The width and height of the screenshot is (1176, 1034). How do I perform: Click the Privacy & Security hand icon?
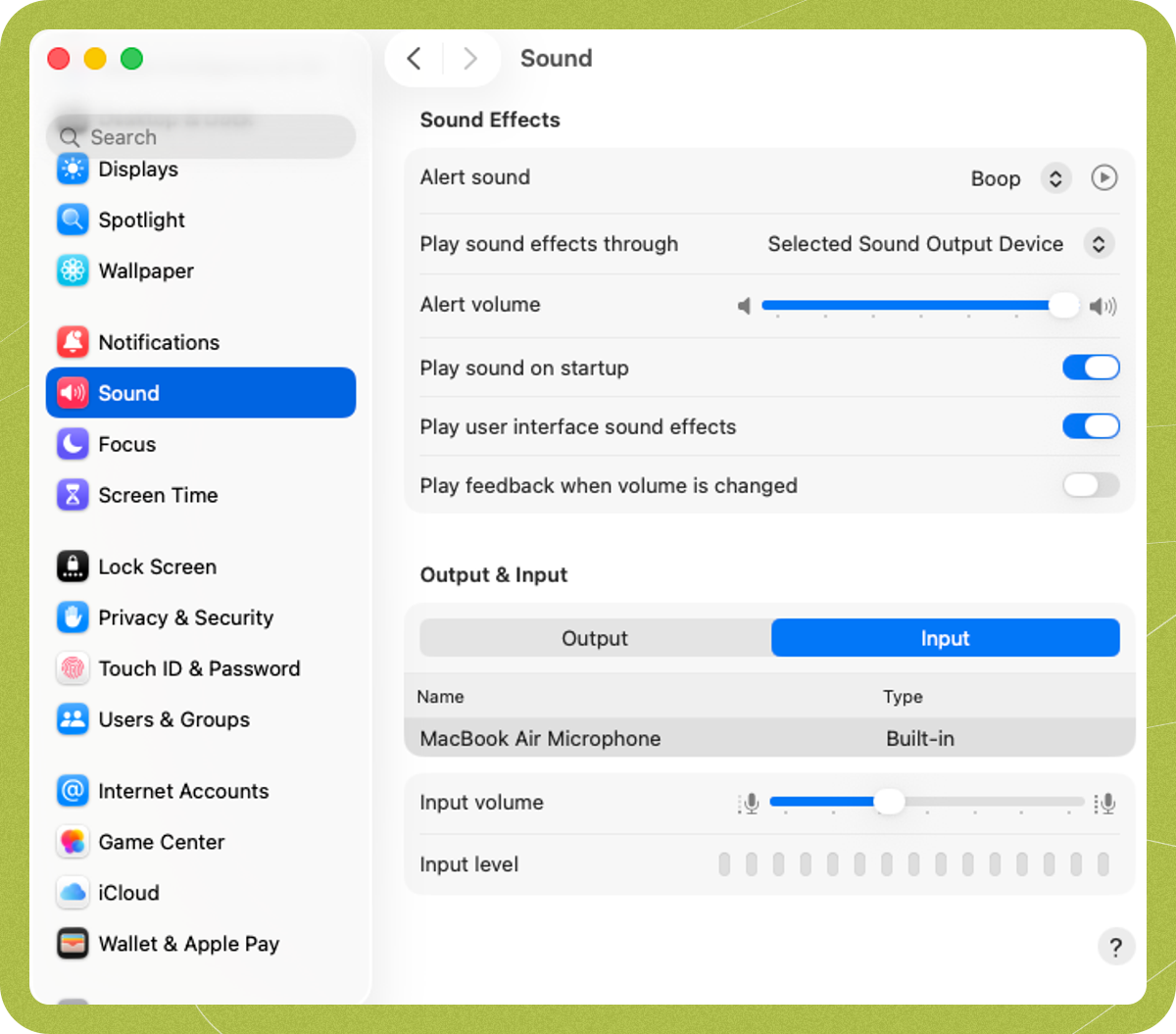[73, 617]
